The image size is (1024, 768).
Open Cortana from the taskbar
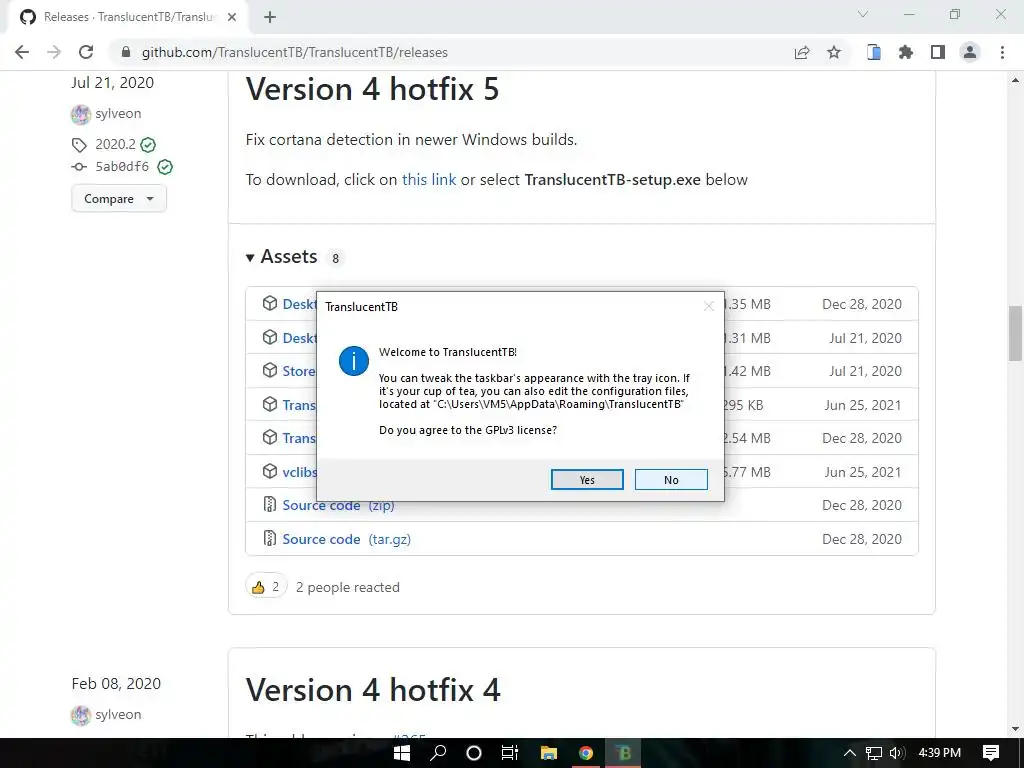[x=474, y=753]
